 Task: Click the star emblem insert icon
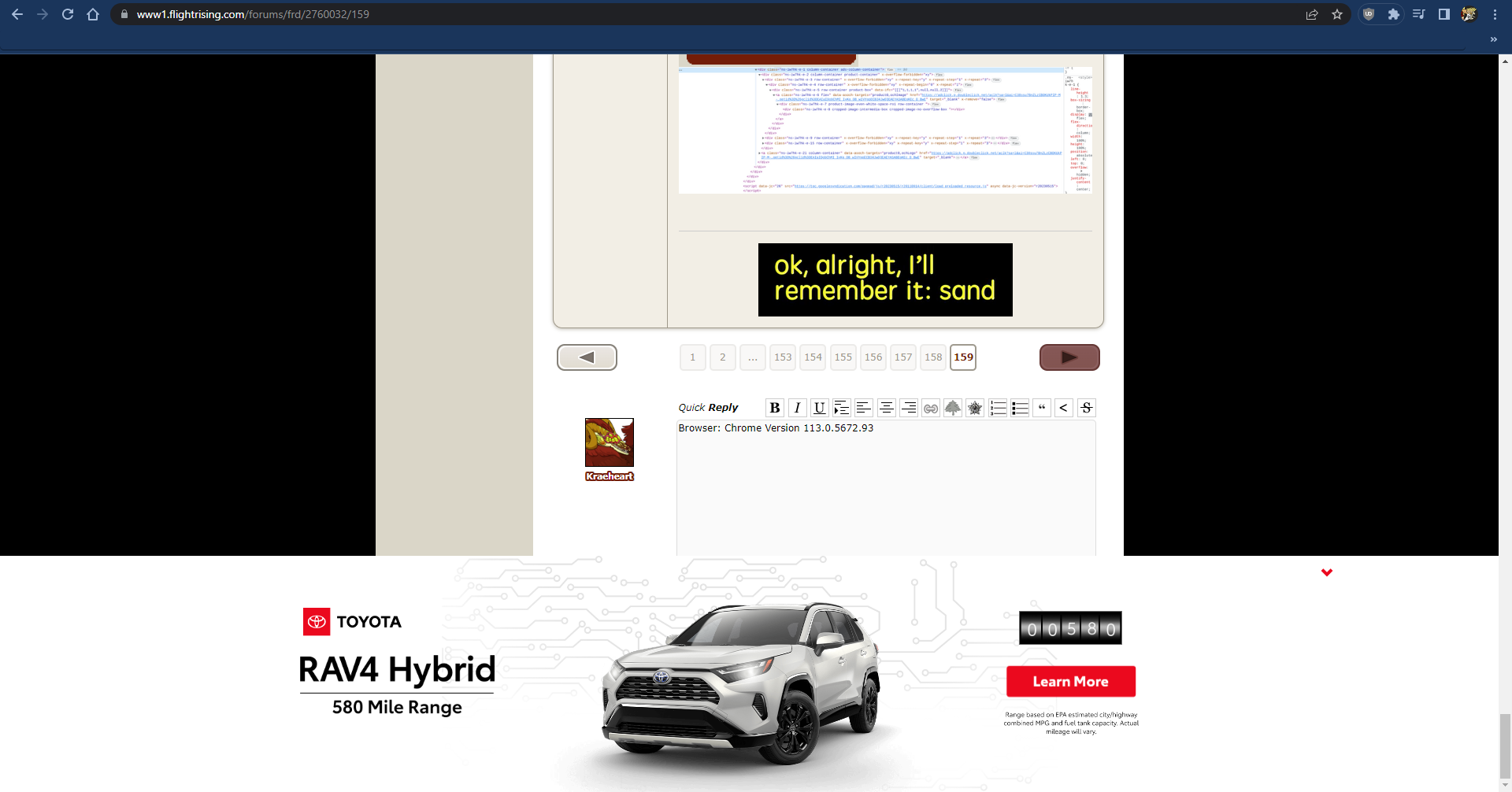click(975, 408)
